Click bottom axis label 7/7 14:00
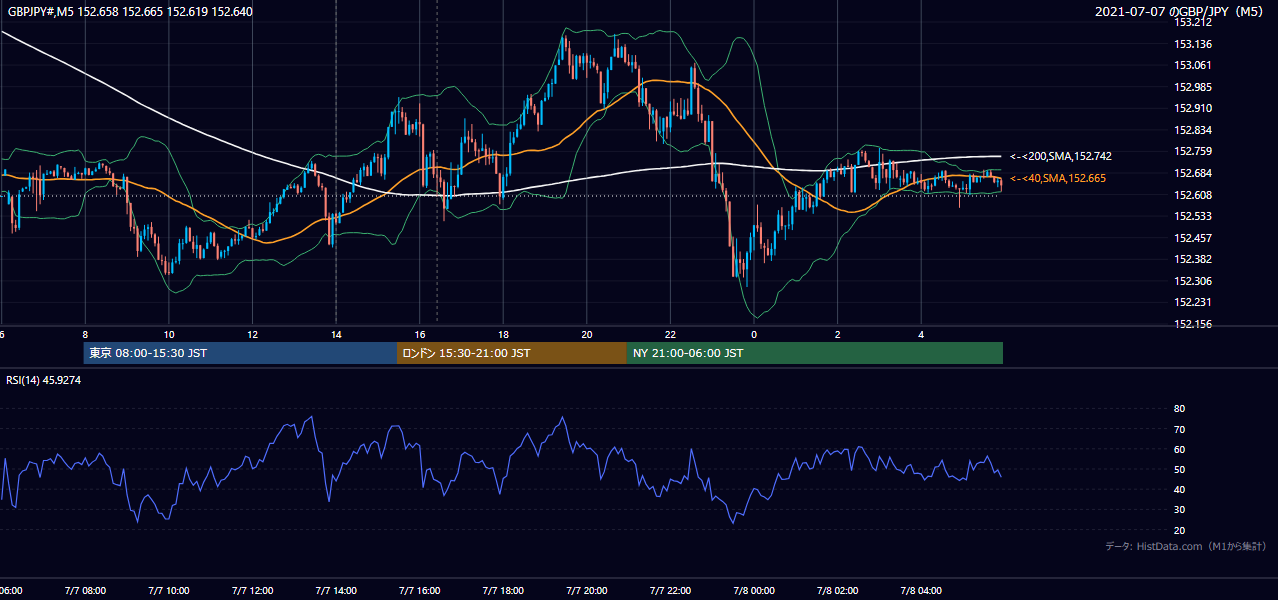Screen dimensions: 1278x600 pos(336,591)
